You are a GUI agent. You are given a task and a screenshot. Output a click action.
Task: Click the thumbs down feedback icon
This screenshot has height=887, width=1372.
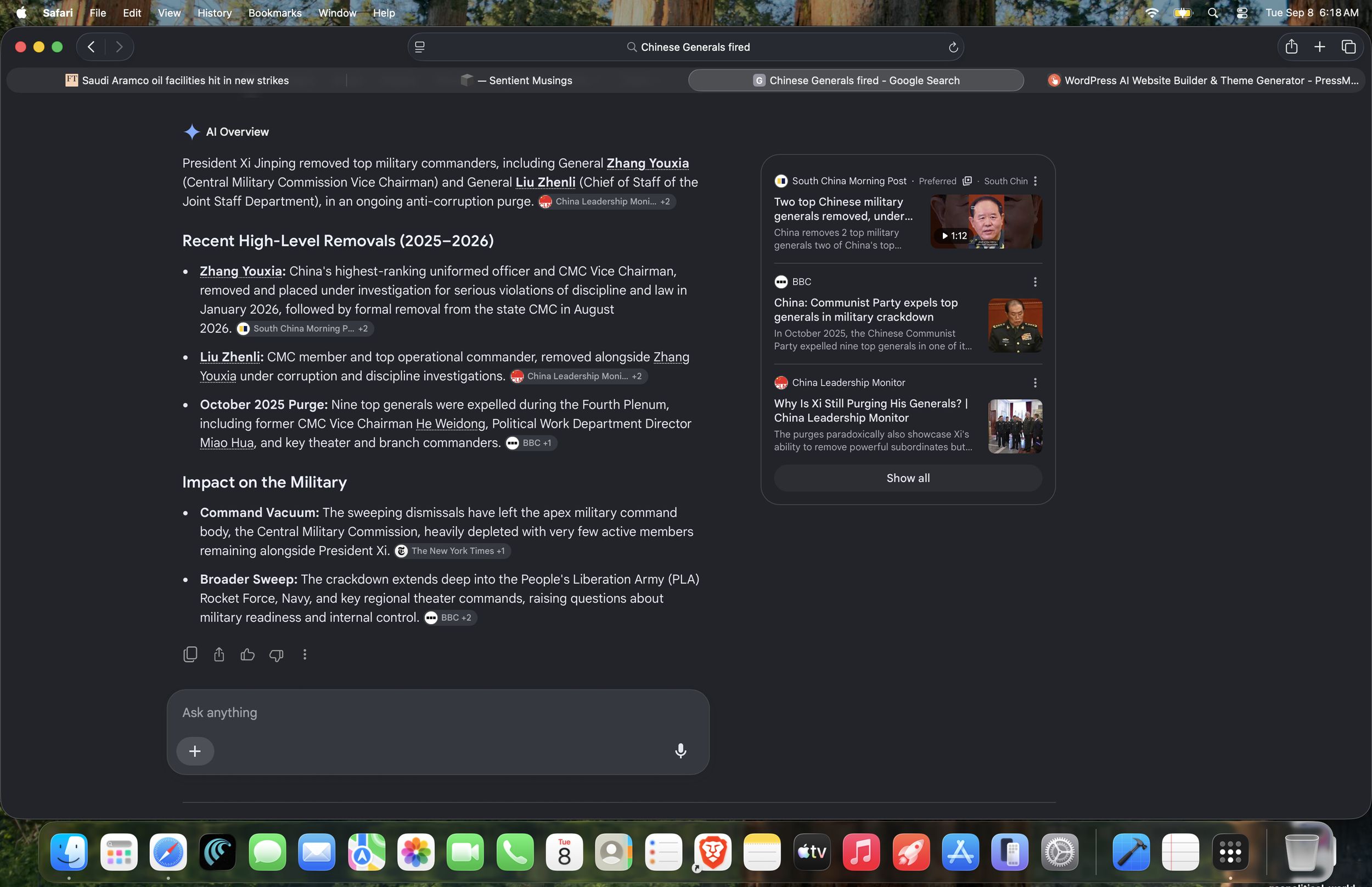pyautogui.click(x=277, y=655)
